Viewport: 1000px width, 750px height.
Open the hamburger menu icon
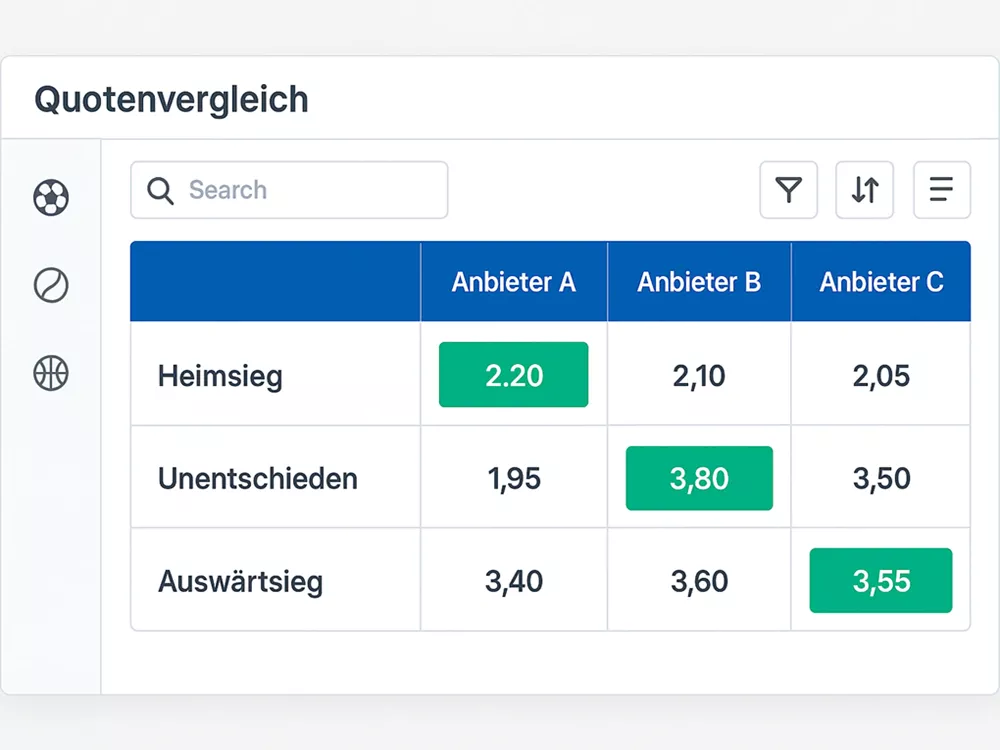click(941, 190)
